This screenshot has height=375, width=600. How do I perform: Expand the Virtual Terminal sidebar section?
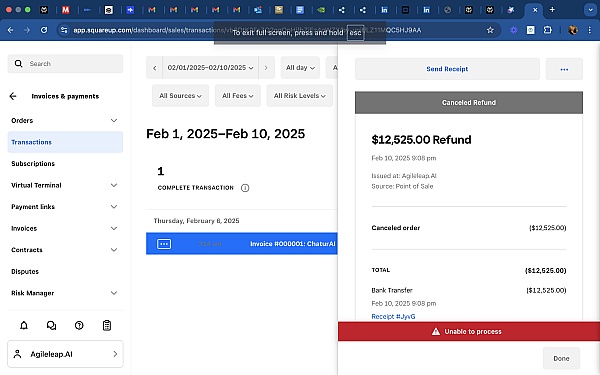click(65, 185)
